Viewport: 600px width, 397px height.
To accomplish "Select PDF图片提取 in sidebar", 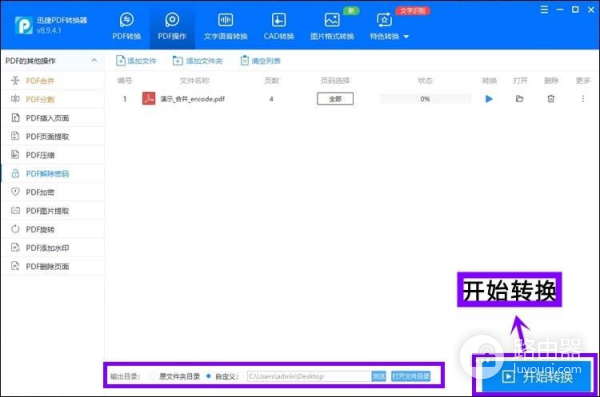I will point(53,211).
